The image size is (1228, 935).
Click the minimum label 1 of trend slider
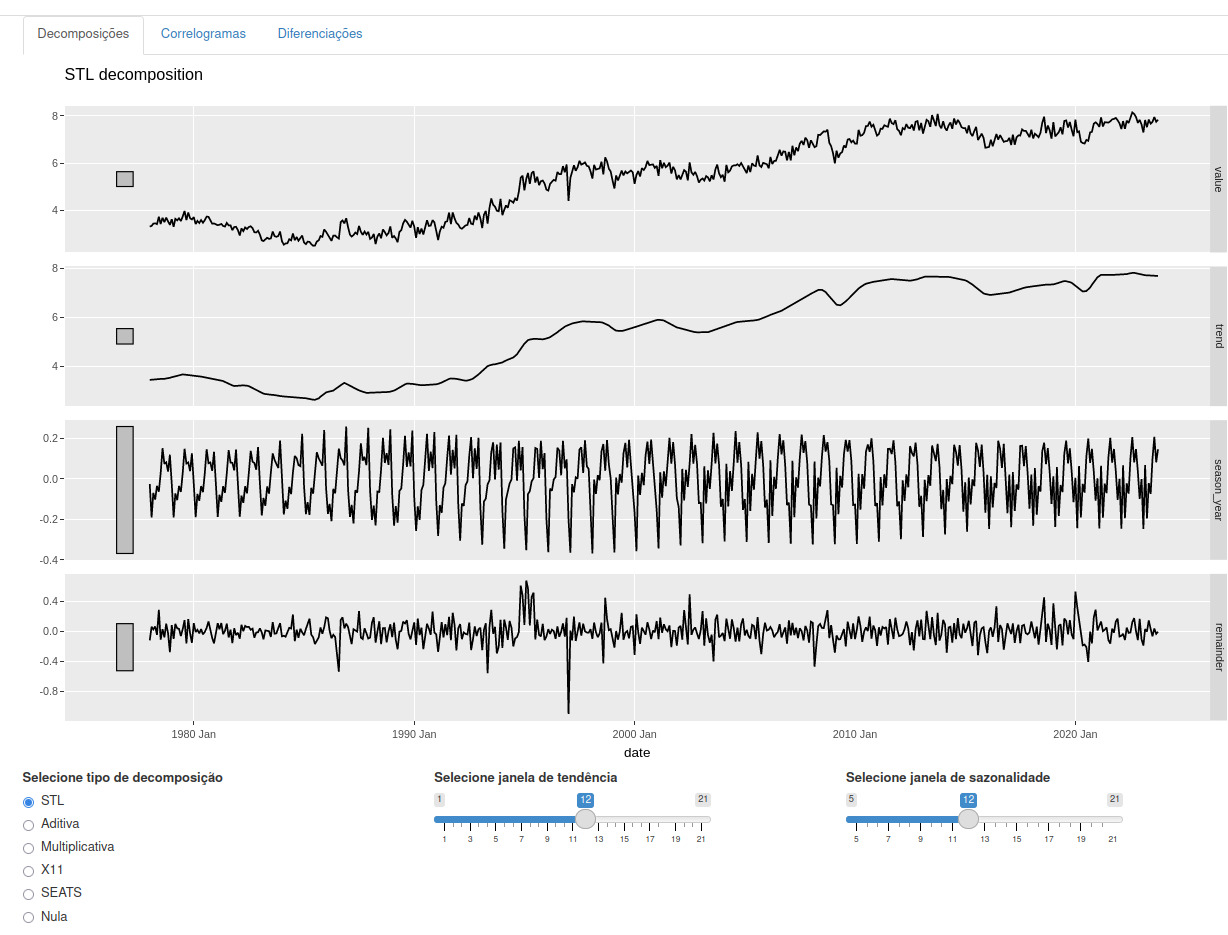click(439, 799)
